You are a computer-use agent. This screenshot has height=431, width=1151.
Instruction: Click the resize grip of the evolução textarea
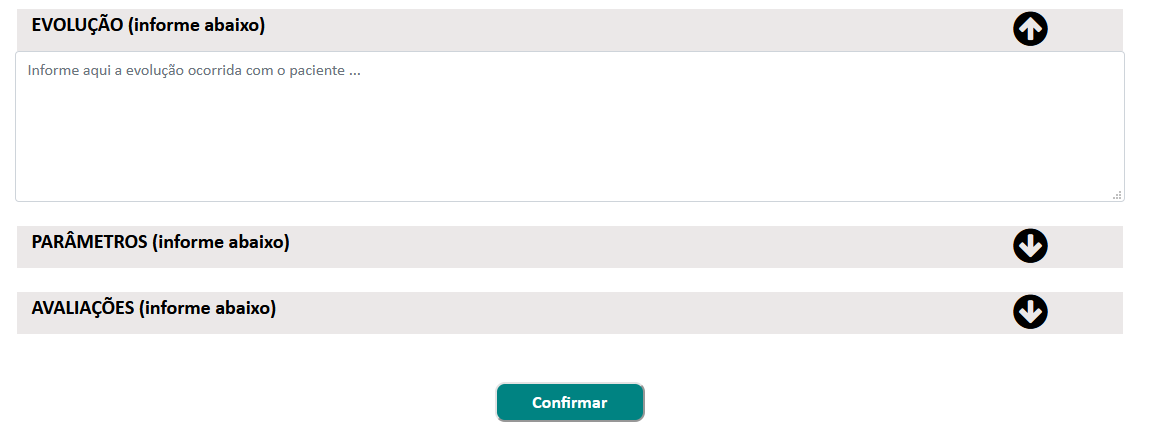coord(1116,195)
